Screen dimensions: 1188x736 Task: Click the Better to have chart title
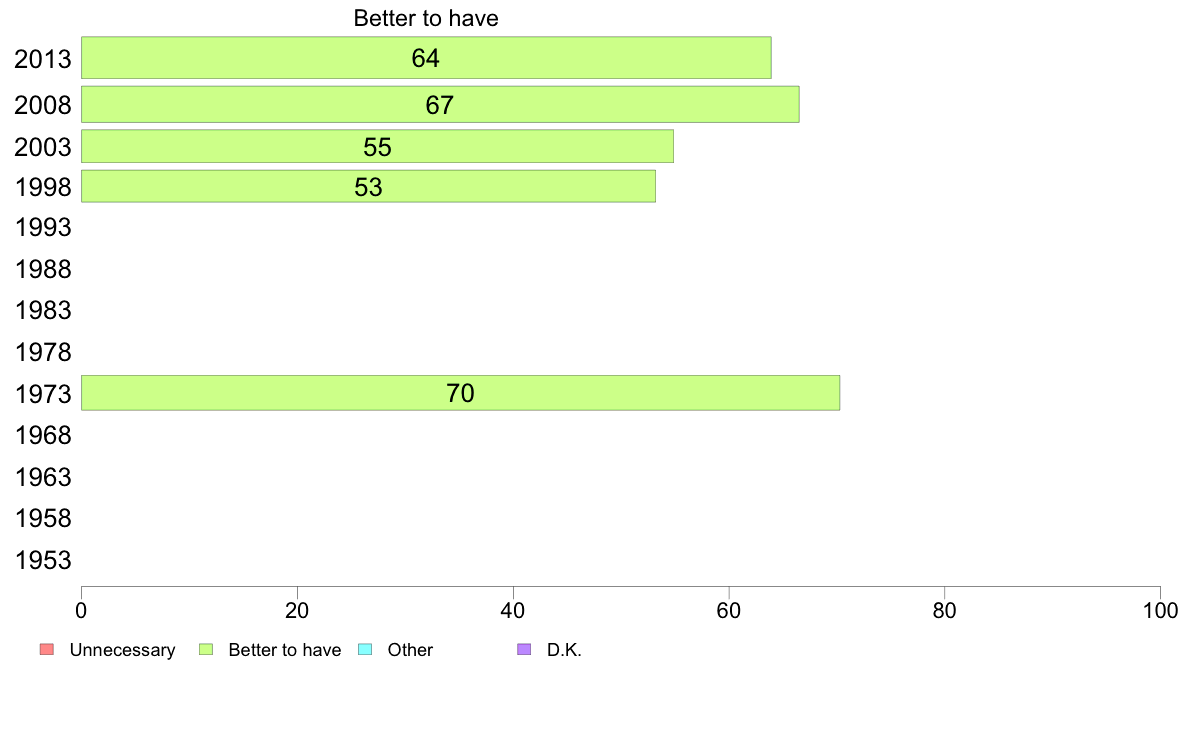pos(426,18)
